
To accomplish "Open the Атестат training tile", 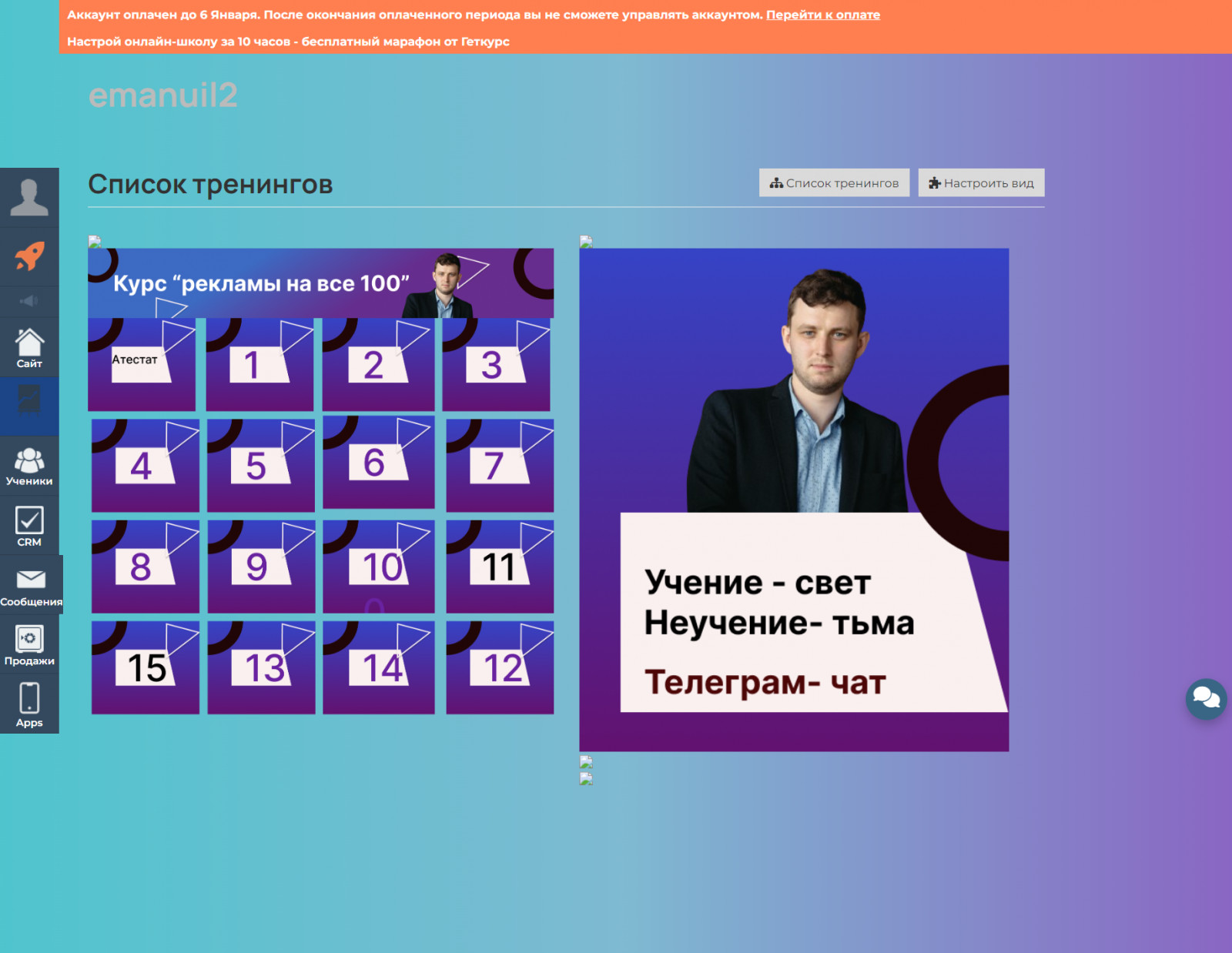I will (x=142, y=365).
